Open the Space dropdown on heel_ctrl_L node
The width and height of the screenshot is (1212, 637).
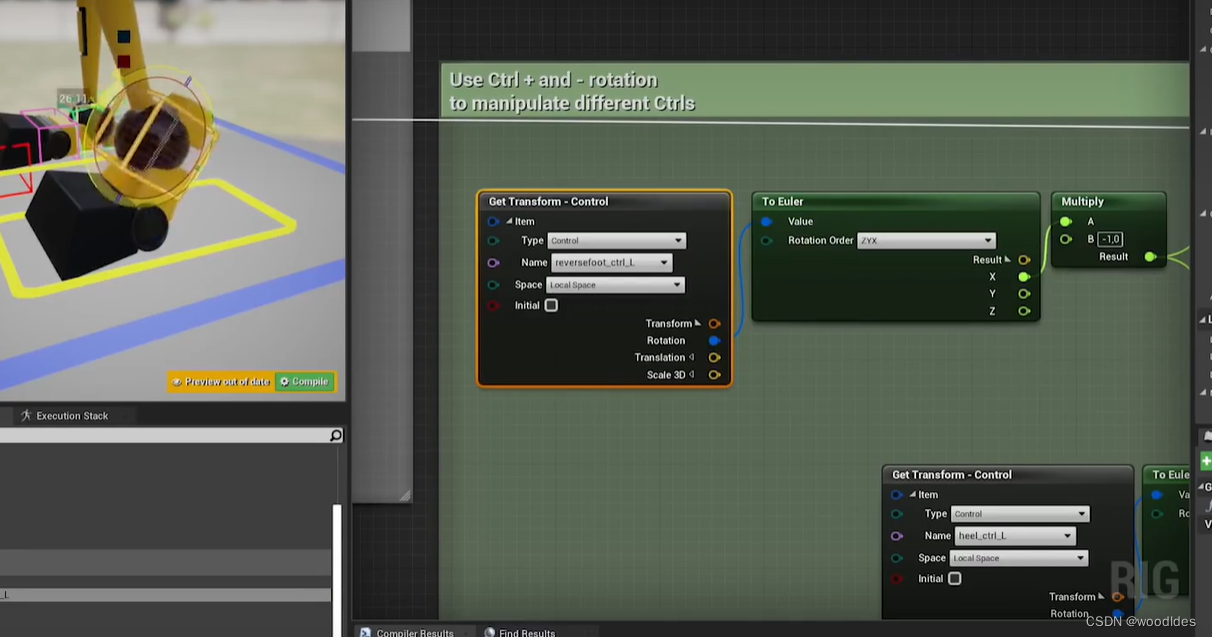click(x=1018, y=557)
